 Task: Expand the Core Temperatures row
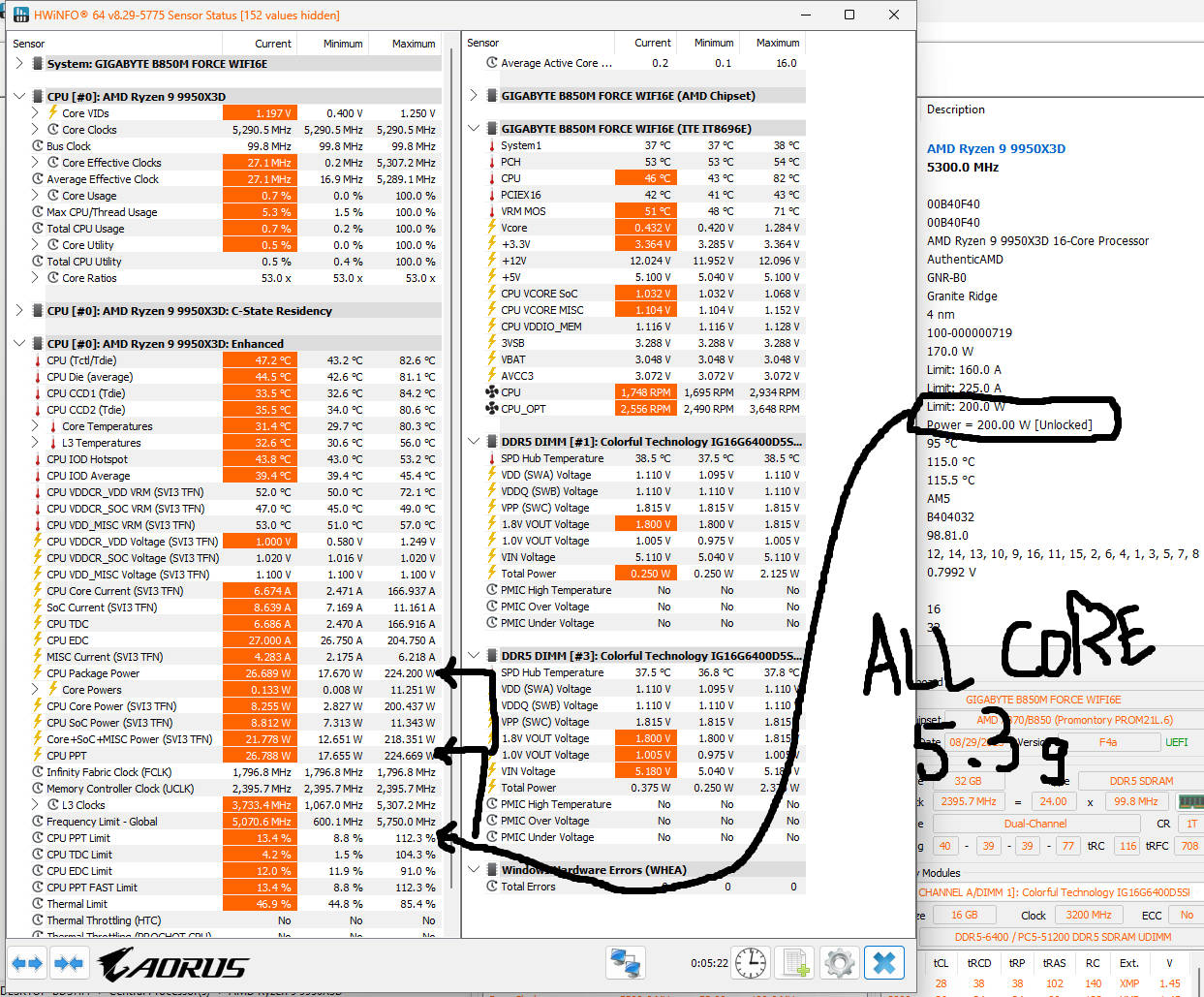coord(36,426)
